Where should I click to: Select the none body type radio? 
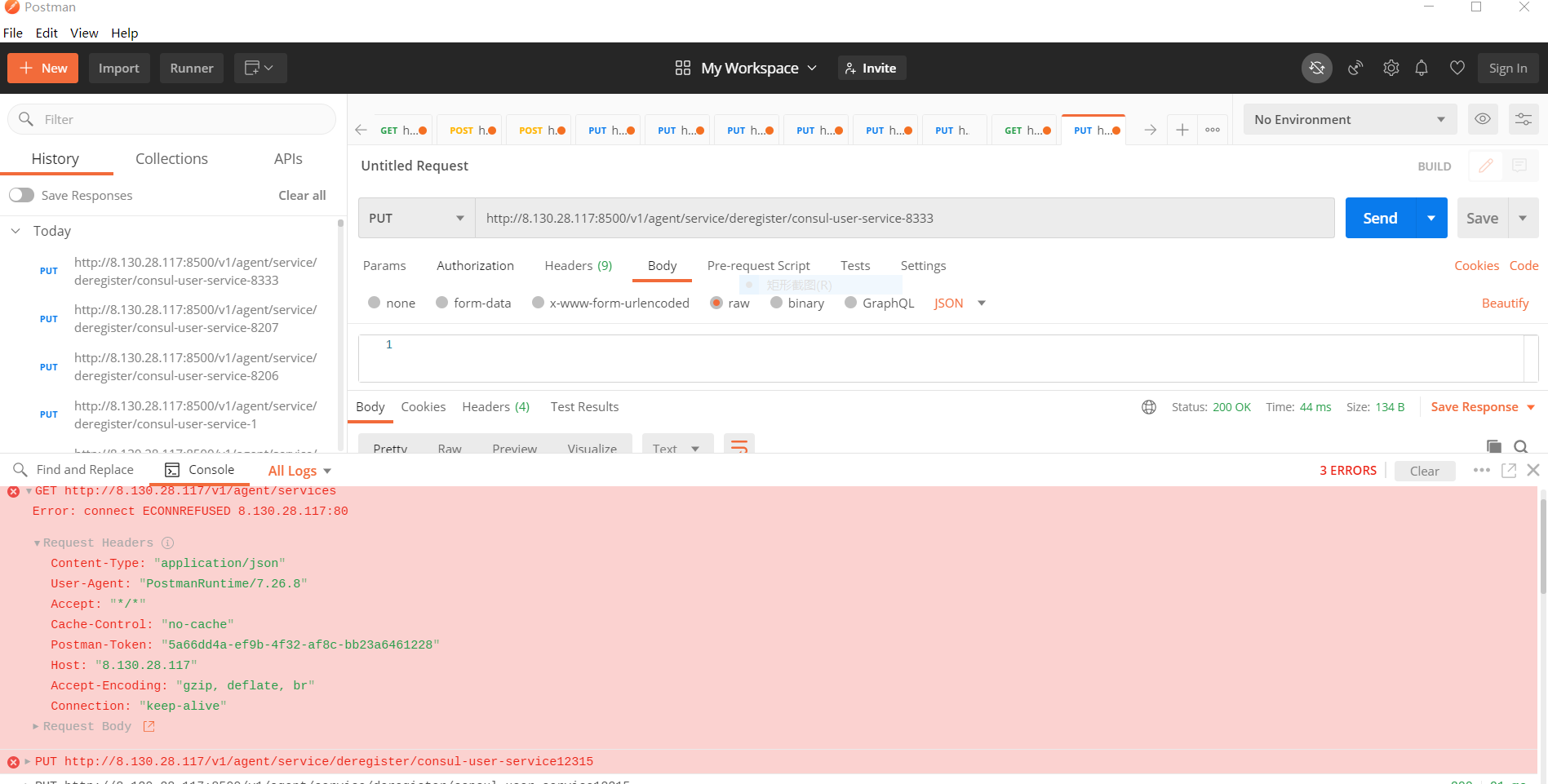pyautogui.click(x=375, y=303)
